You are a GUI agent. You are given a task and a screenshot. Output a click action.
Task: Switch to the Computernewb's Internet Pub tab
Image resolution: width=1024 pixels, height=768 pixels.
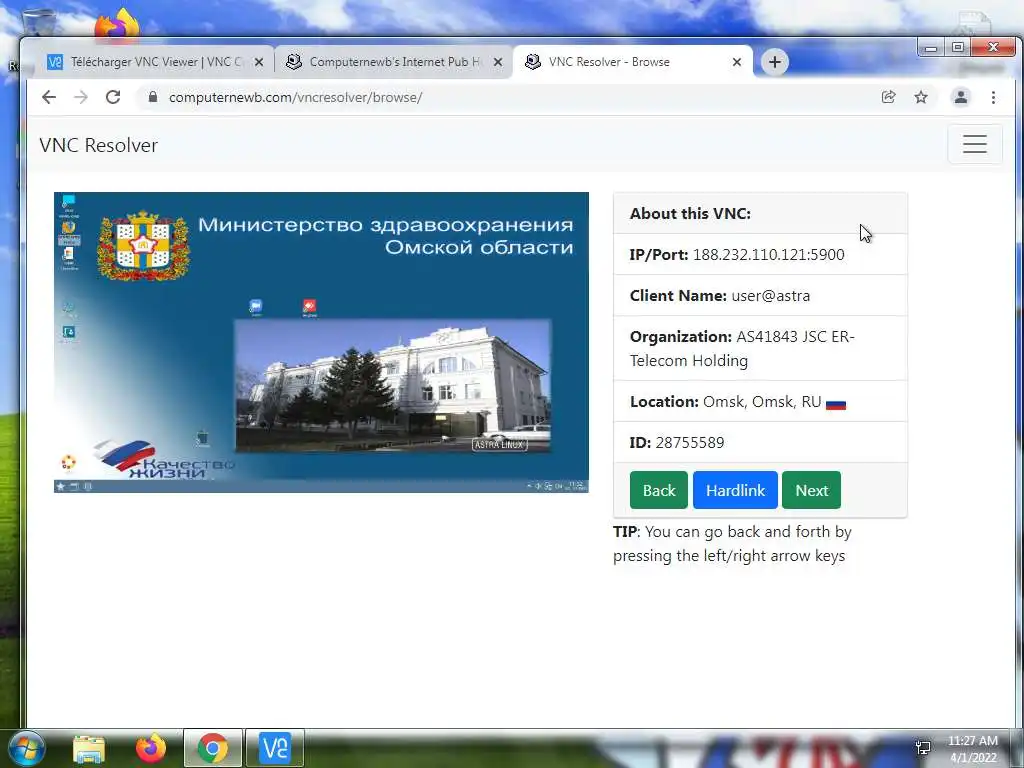pyautogui.click(x=395, y=62)
